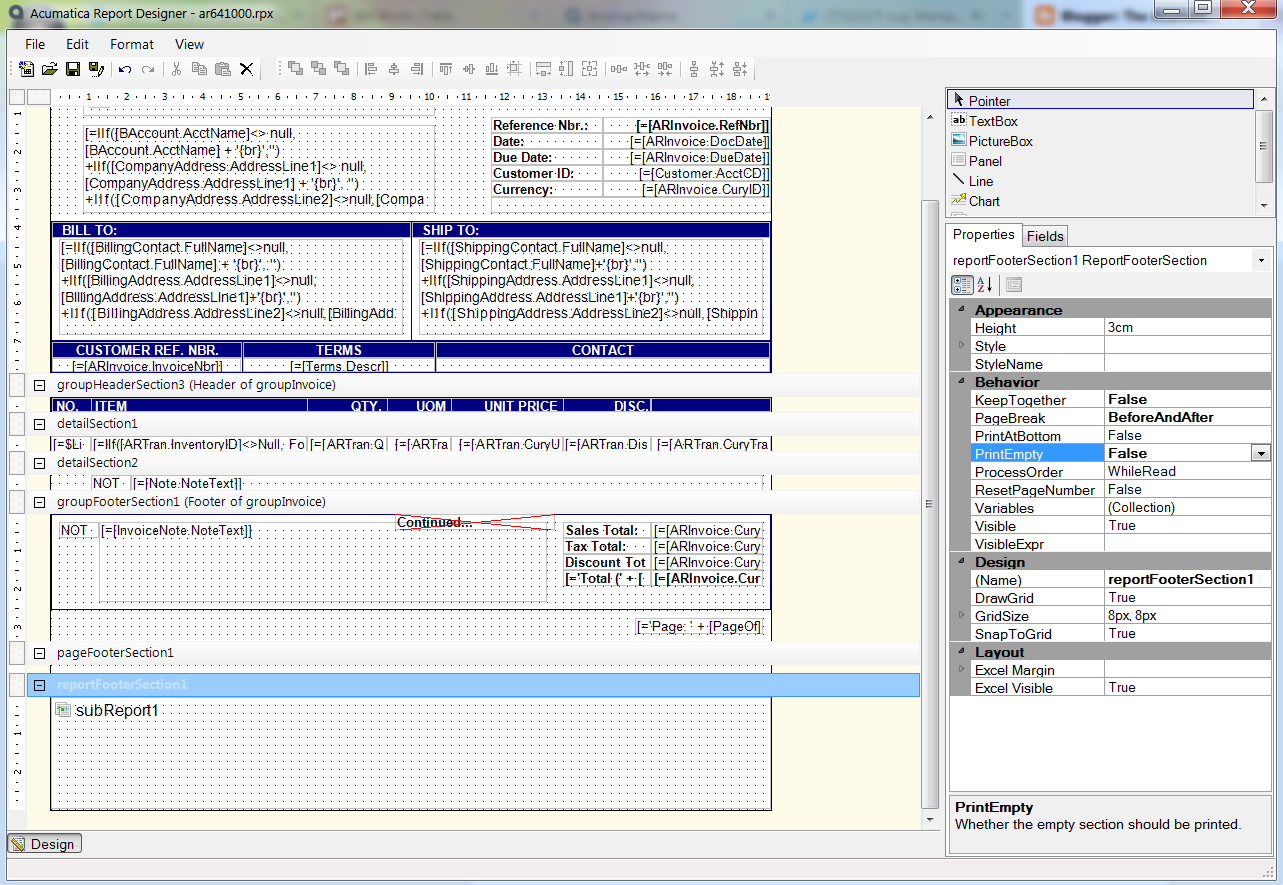The height and width of the screenshot is (885, 1283).
Task: Collapse the reportFooterSection1 section
Action: 38,685
